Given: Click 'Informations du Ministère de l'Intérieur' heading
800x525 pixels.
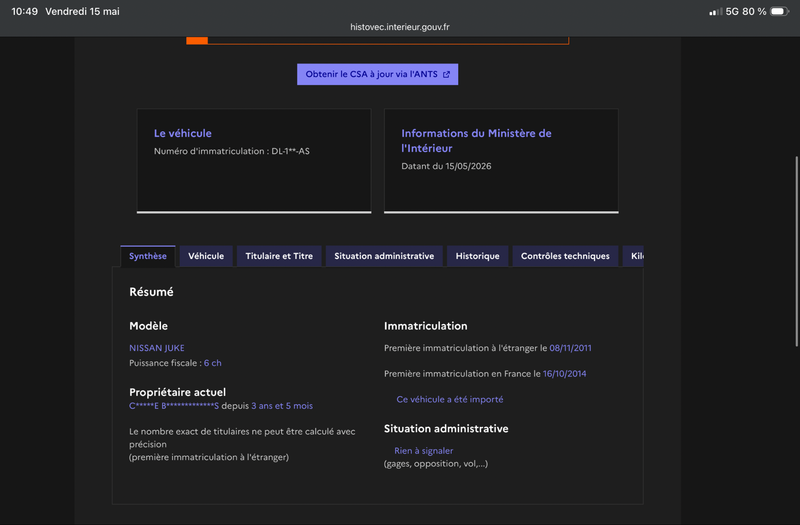Looking at the screenshot, I should click(477, 141).
